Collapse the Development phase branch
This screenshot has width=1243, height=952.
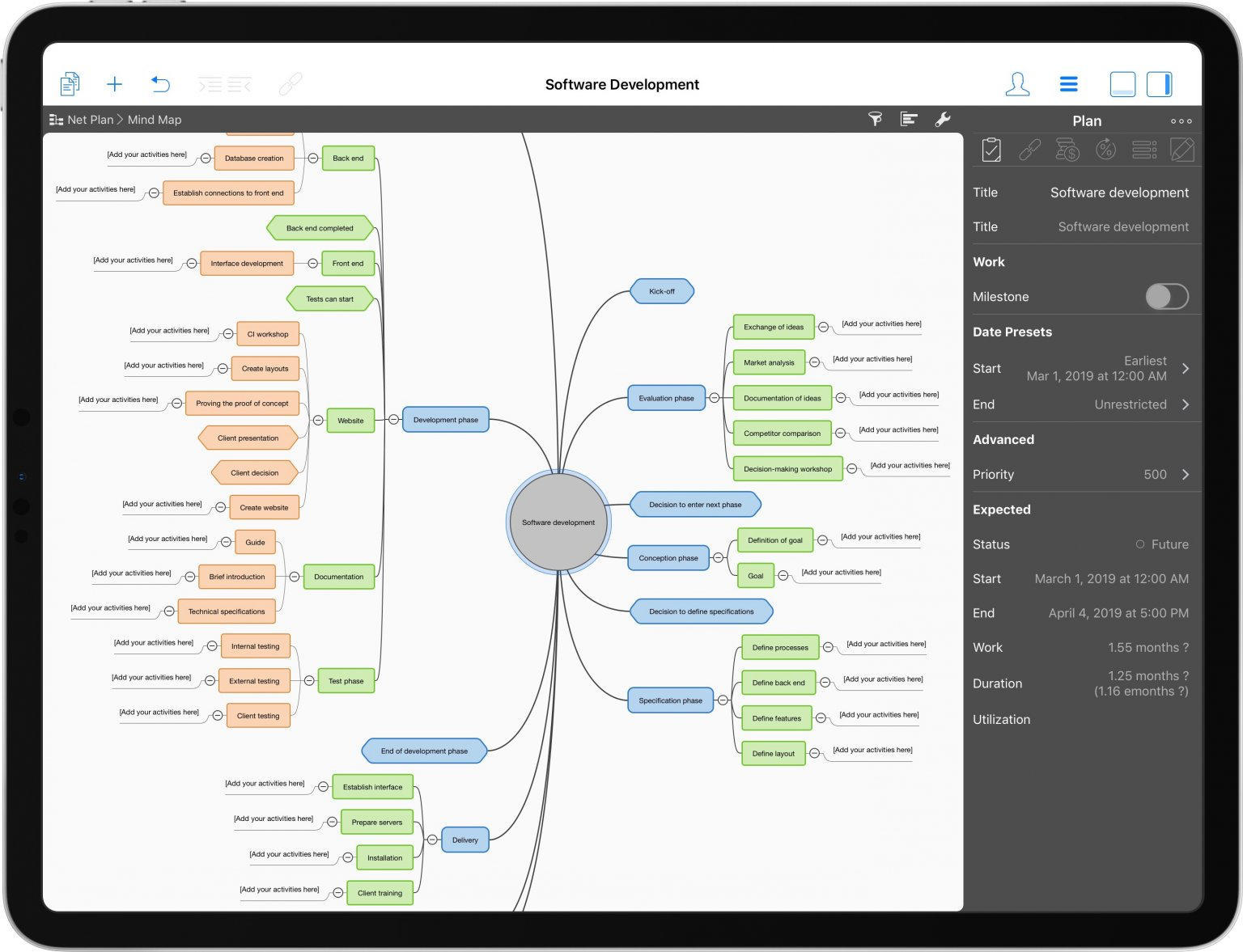(393, 420)
